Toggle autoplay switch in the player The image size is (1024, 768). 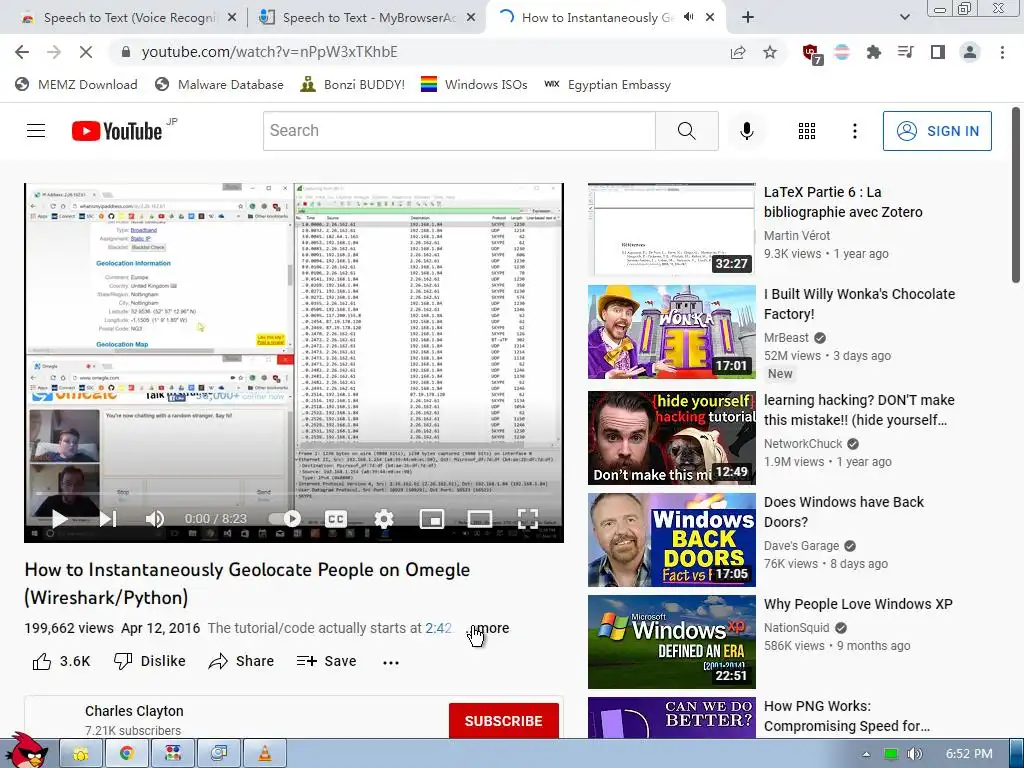(285, 519)
